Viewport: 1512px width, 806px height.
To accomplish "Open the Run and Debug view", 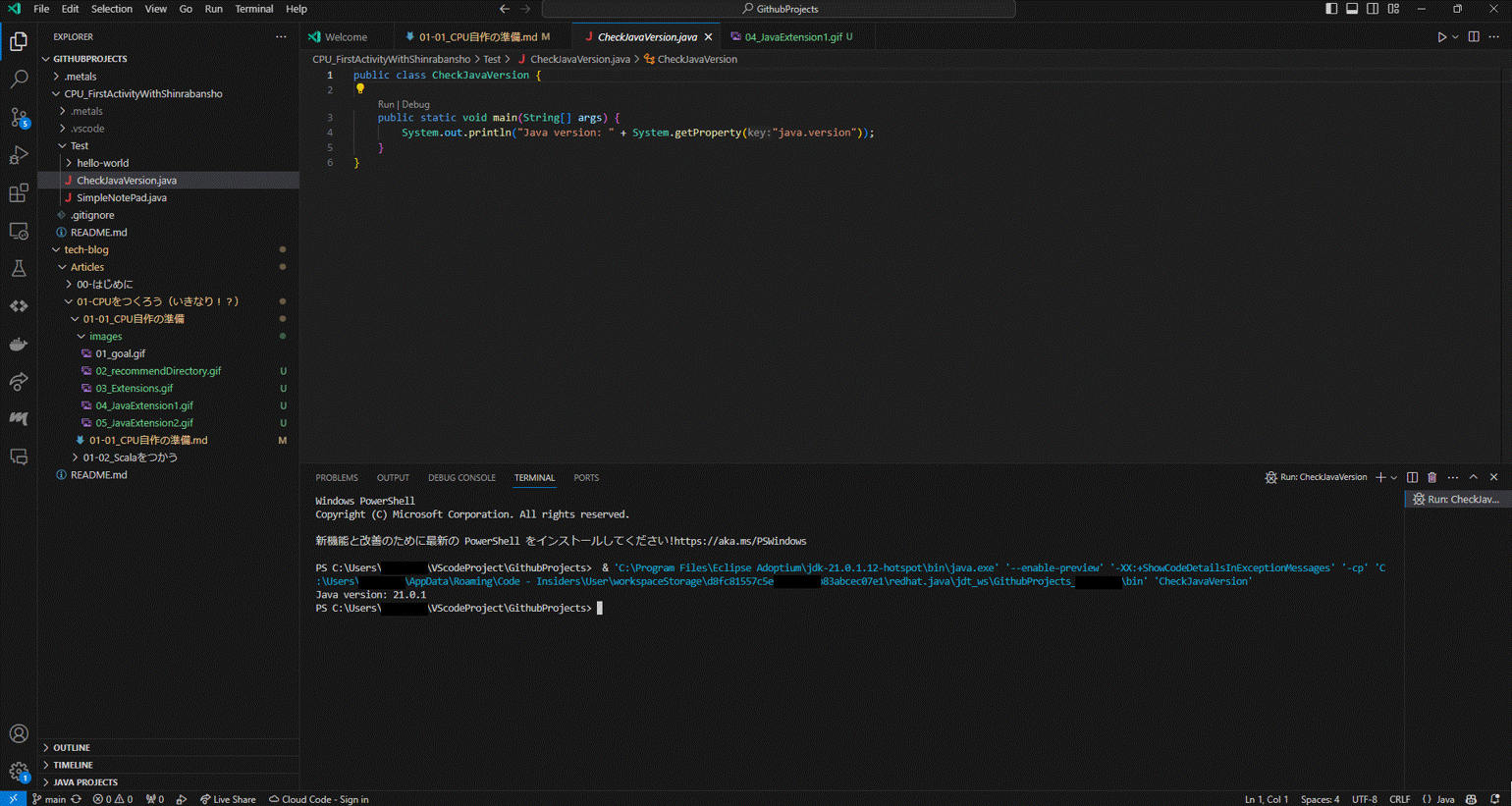I will pos(19,155).
